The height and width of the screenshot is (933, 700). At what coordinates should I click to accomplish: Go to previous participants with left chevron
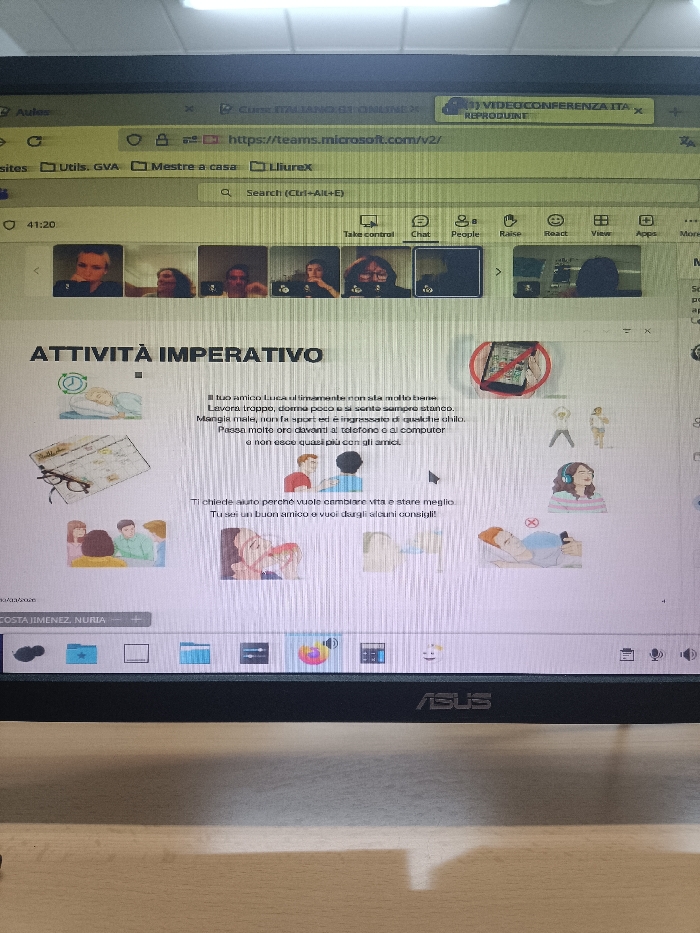(x=36, y=271)
